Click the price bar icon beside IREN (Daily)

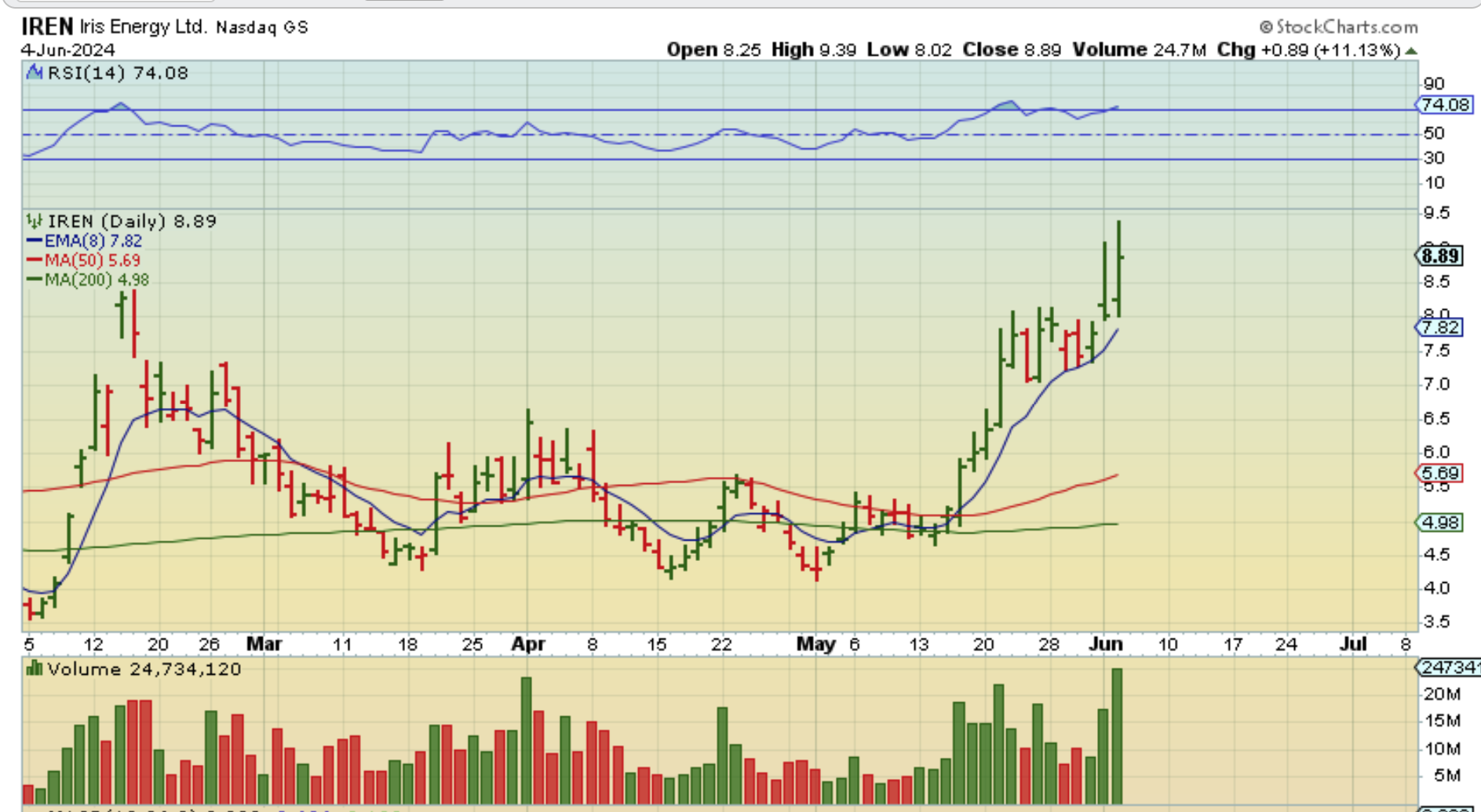pyautogui.click(x=35, y=221)
